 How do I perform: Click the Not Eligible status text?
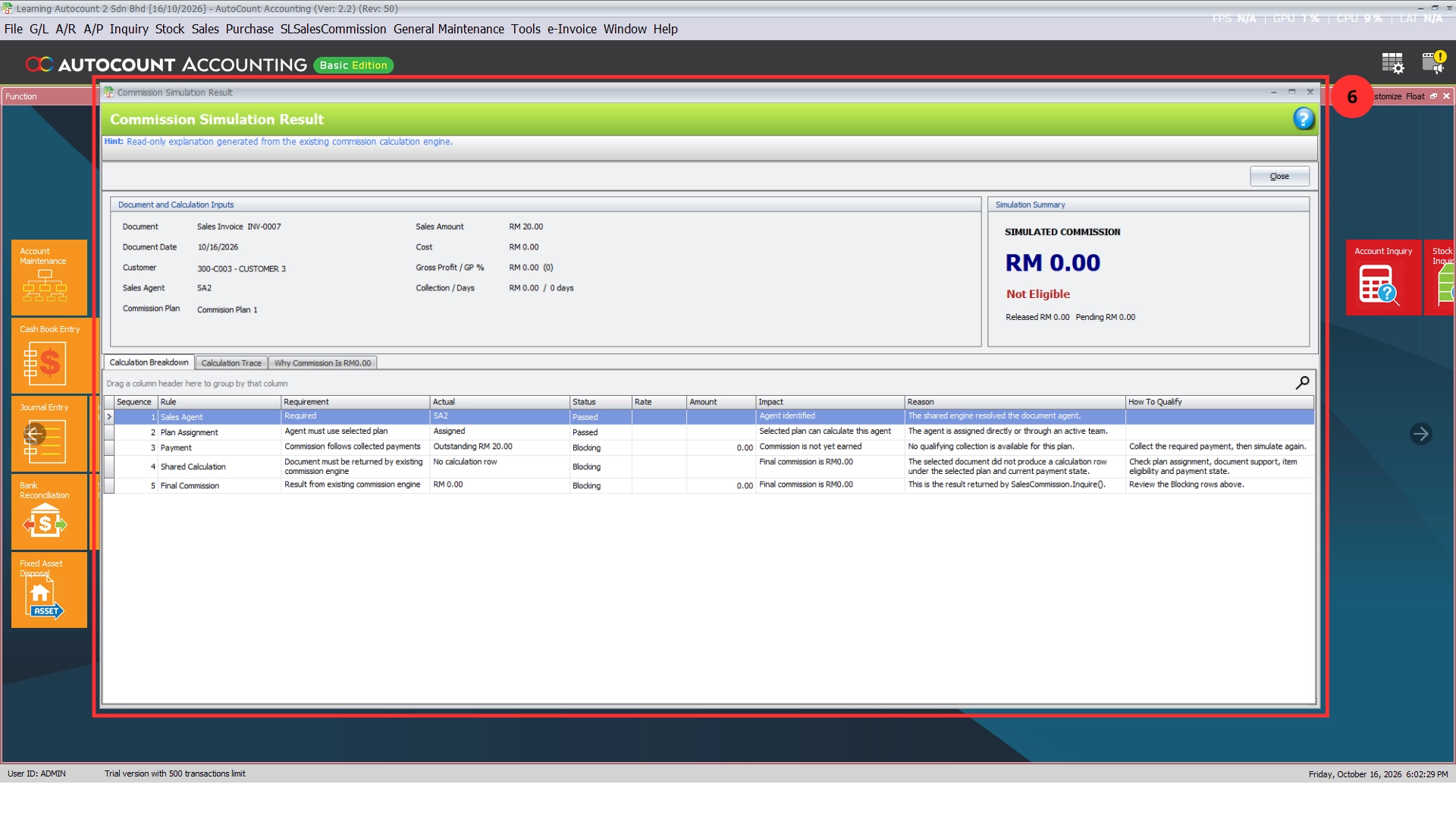(1037, 294)
